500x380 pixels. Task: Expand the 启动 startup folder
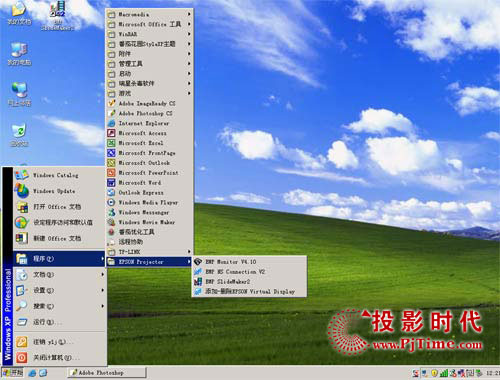coord(149,74)
